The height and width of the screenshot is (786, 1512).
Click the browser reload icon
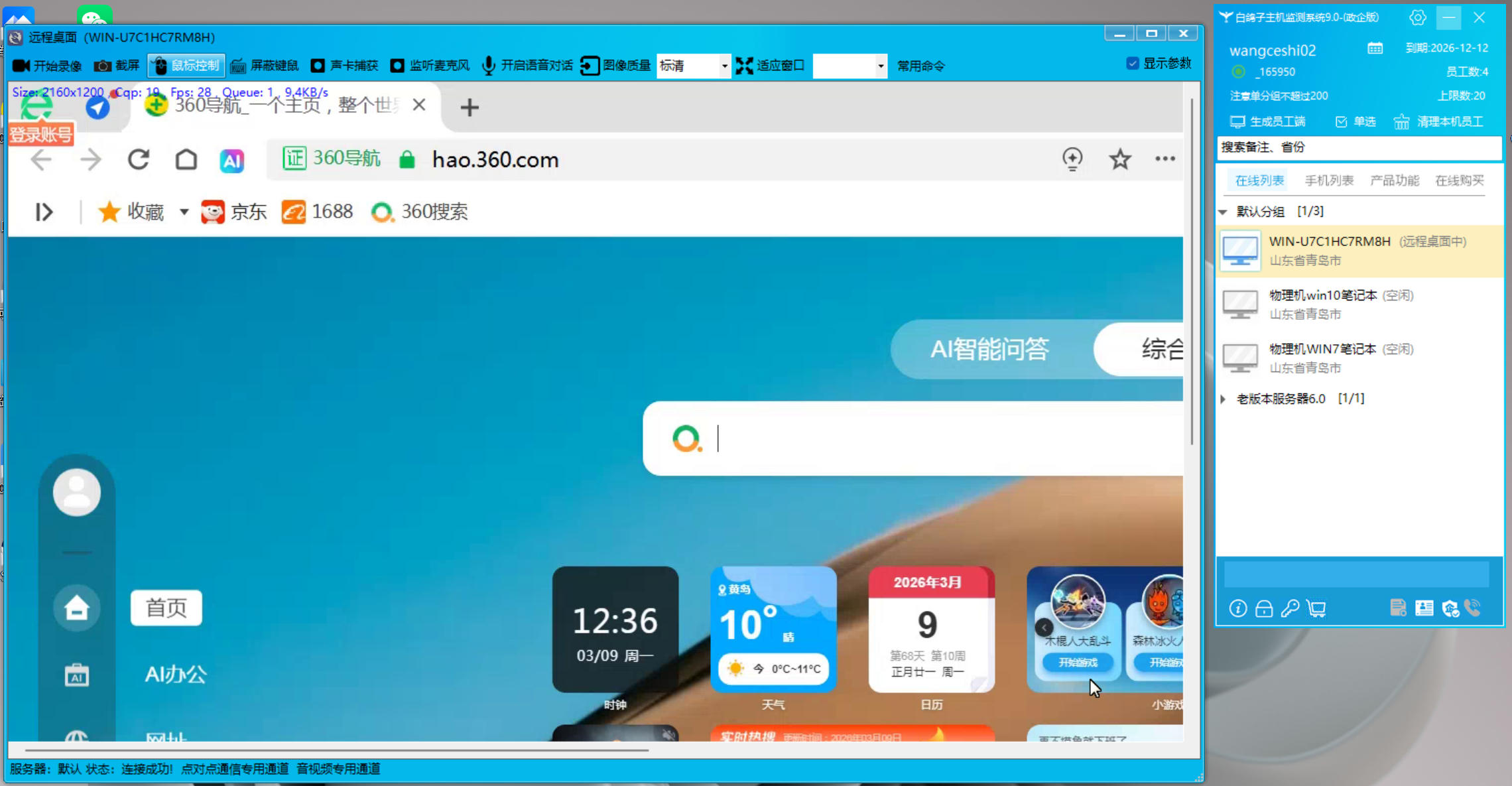(139, 160)
